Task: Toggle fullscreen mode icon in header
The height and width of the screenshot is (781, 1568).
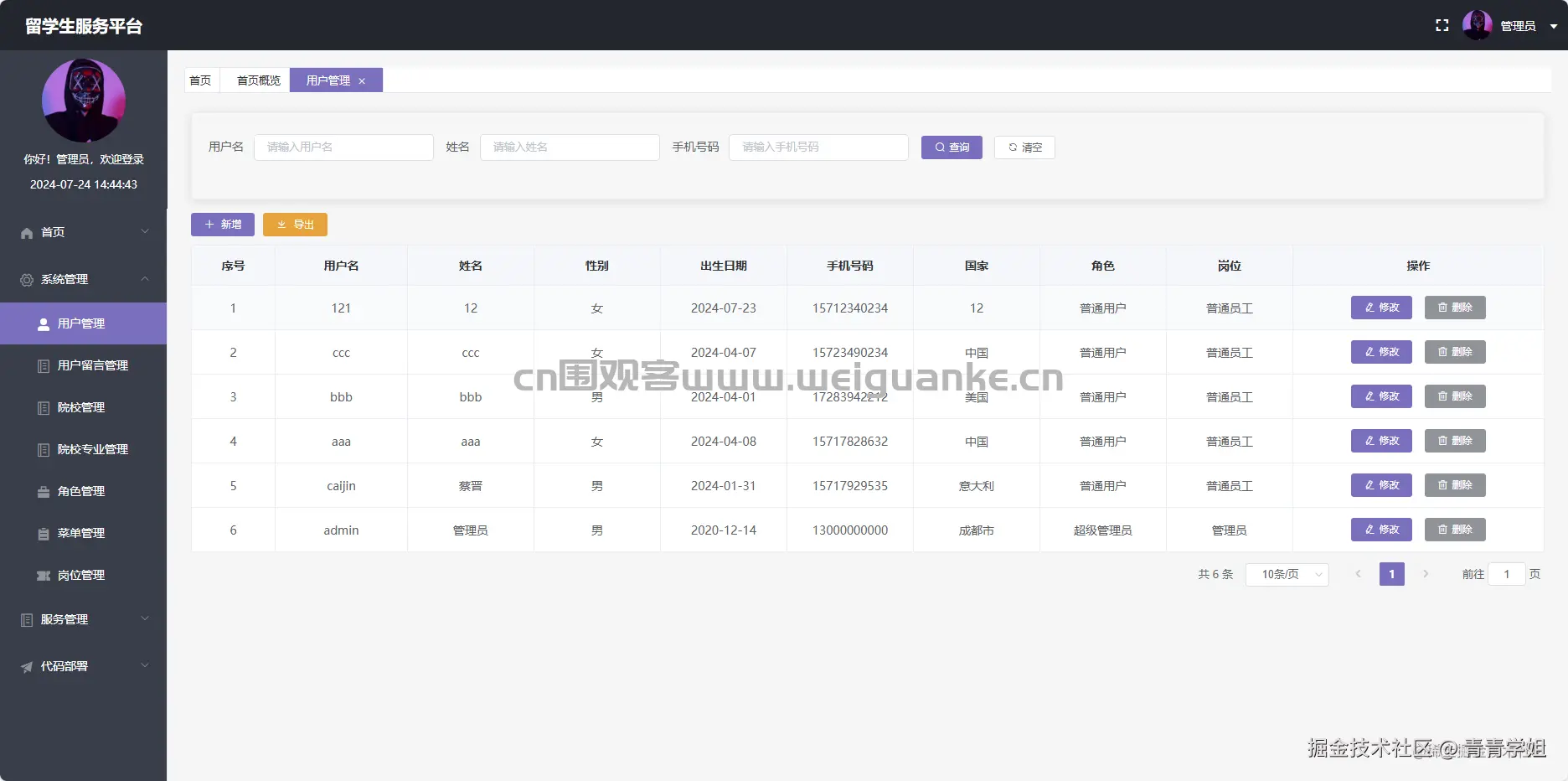Action: pos(1442,26)
